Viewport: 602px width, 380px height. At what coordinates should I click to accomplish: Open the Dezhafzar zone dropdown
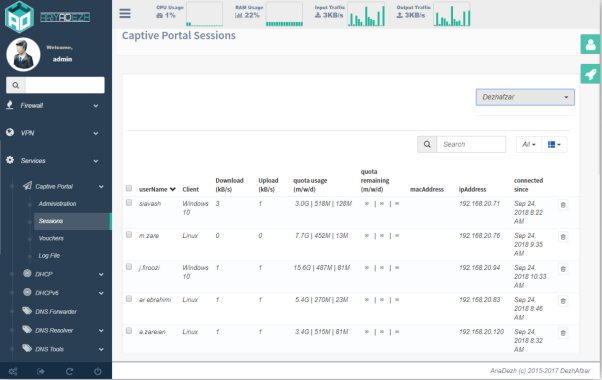click(525, 97)
